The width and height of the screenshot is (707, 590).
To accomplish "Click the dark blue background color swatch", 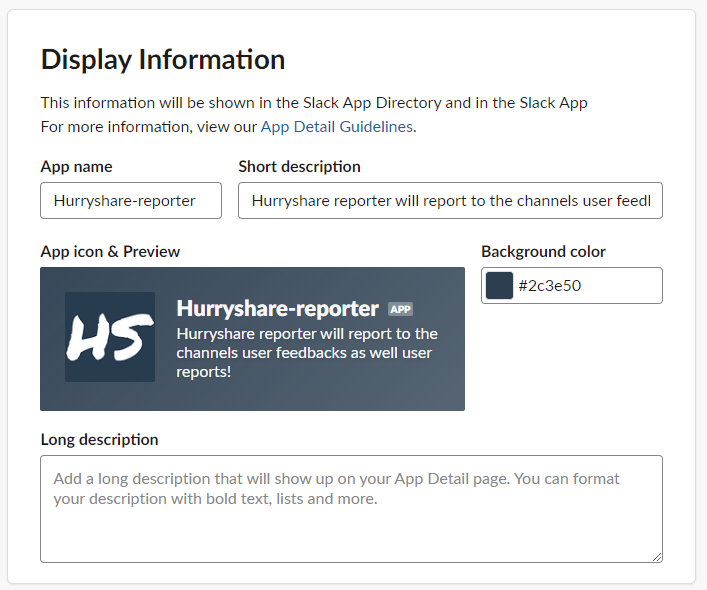I will [499, 285].
